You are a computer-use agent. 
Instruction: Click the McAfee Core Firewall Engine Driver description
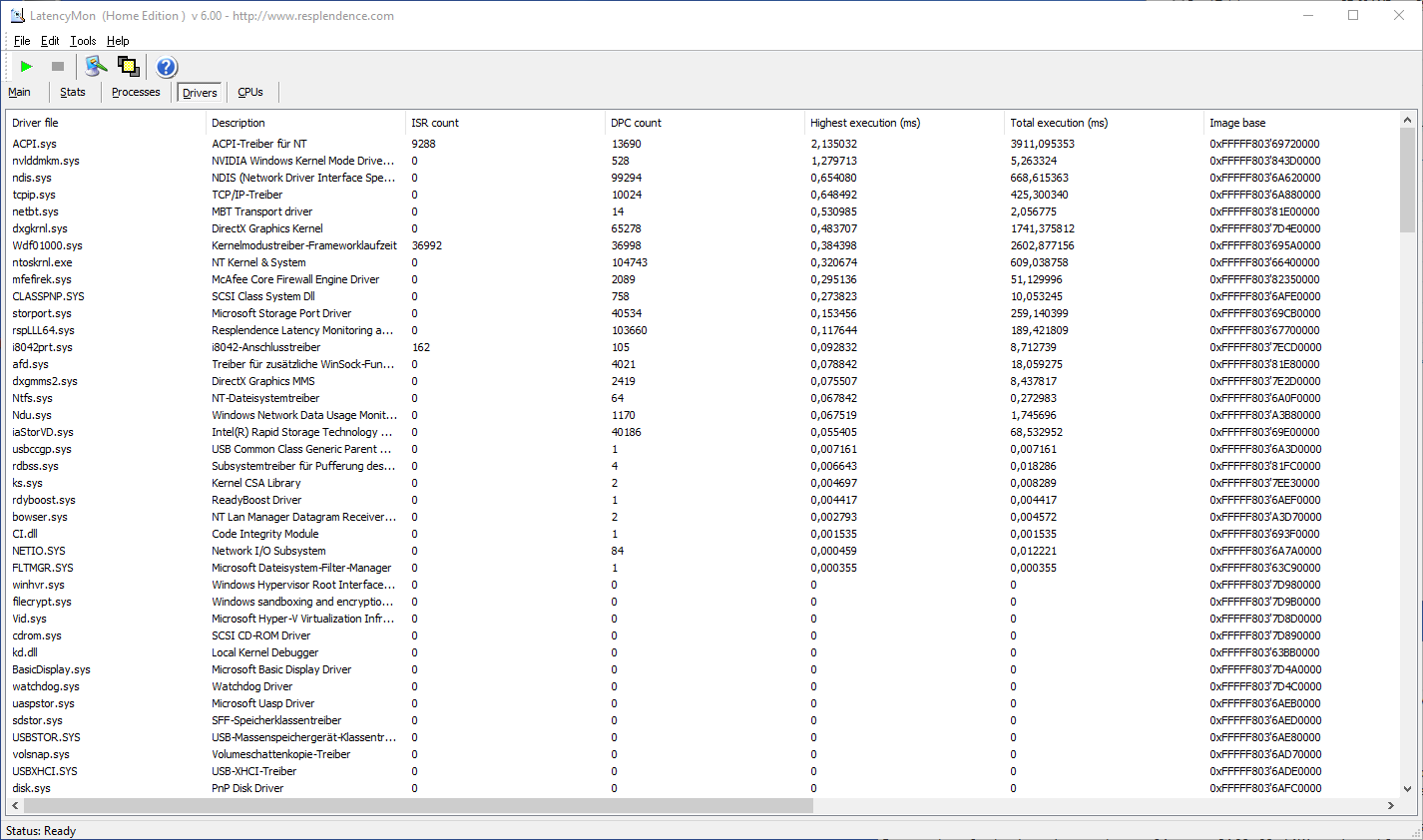(x=295, y=279)
